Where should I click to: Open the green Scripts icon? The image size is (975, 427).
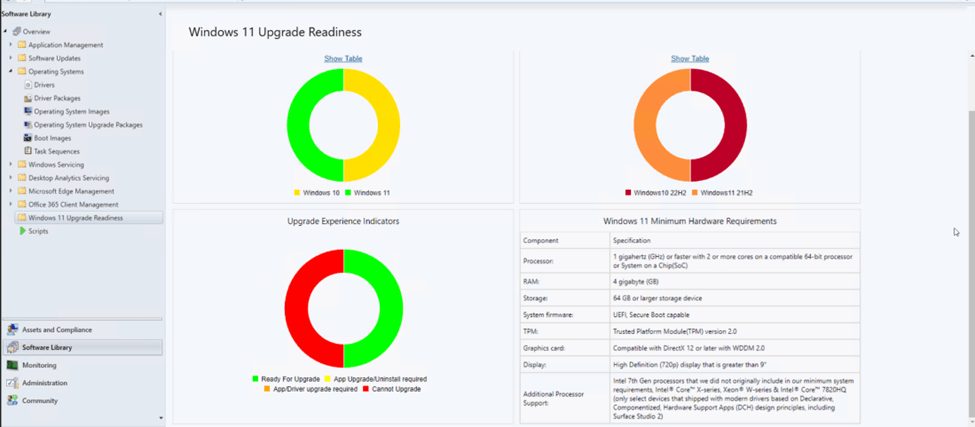click(x=22, y=231)
